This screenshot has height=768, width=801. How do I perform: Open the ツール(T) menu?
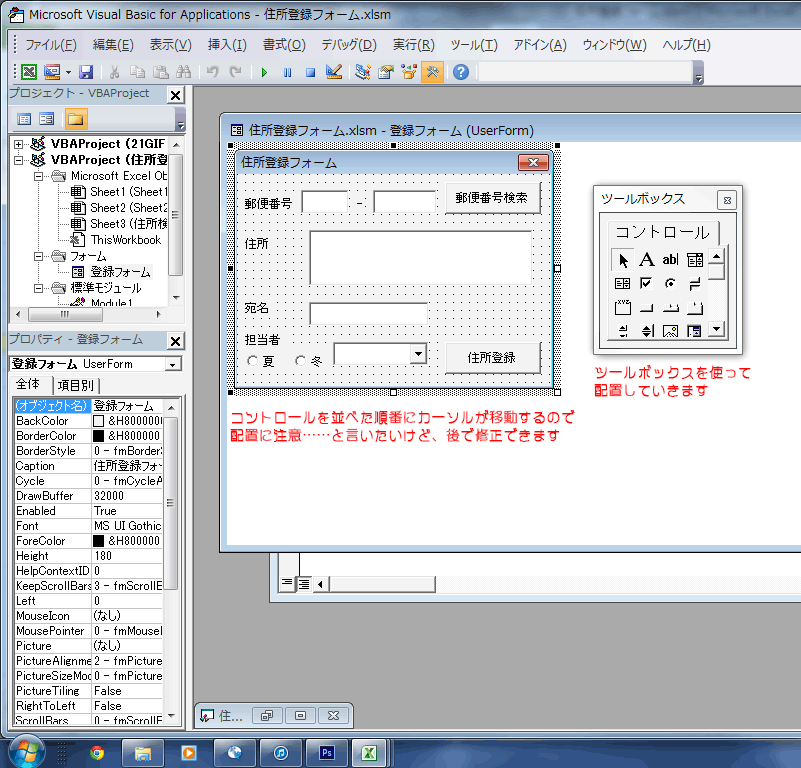click(474, 45)
